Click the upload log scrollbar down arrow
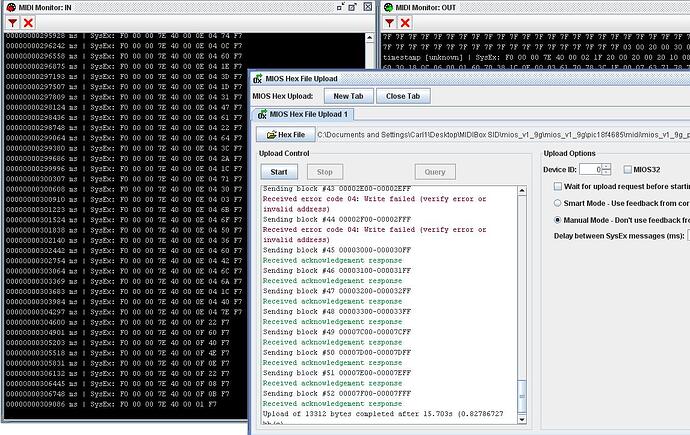The image size is (690, 435). coord(522,419)
